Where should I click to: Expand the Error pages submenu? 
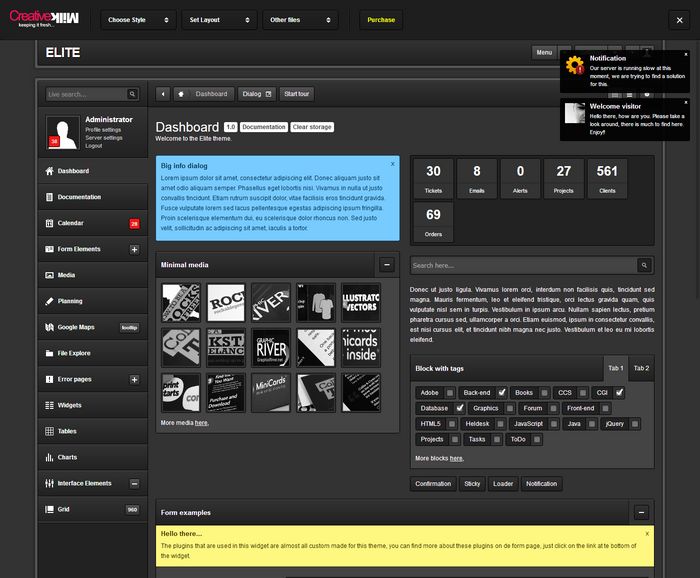pyautogui.click(x=134, y=379)
